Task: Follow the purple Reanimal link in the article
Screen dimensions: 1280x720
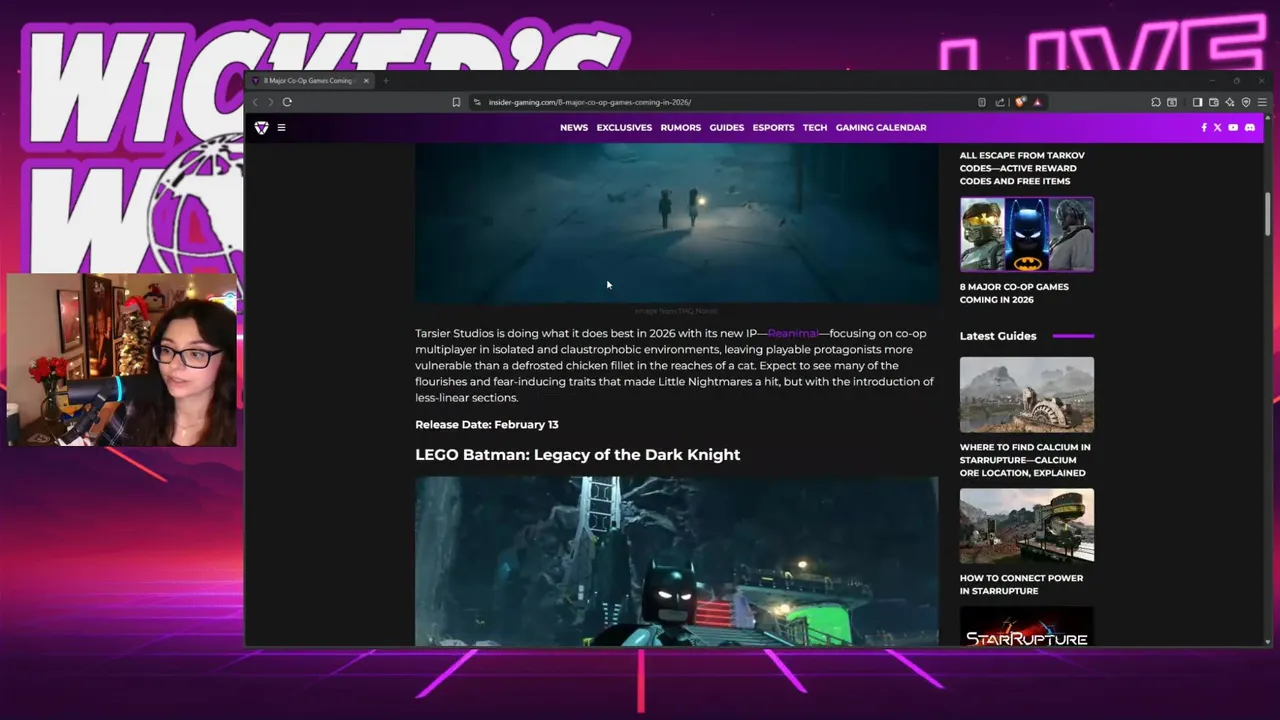Action: [x=793, y=333]
